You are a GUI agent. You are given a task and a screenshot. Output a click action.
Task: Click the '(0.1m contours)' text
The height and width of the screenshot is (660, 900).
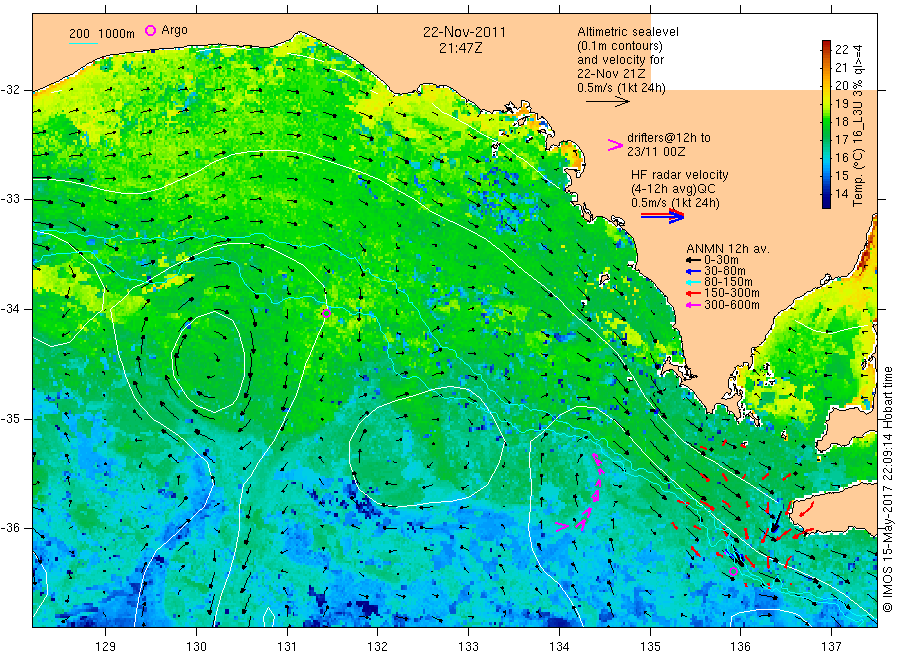click(620, 46)
